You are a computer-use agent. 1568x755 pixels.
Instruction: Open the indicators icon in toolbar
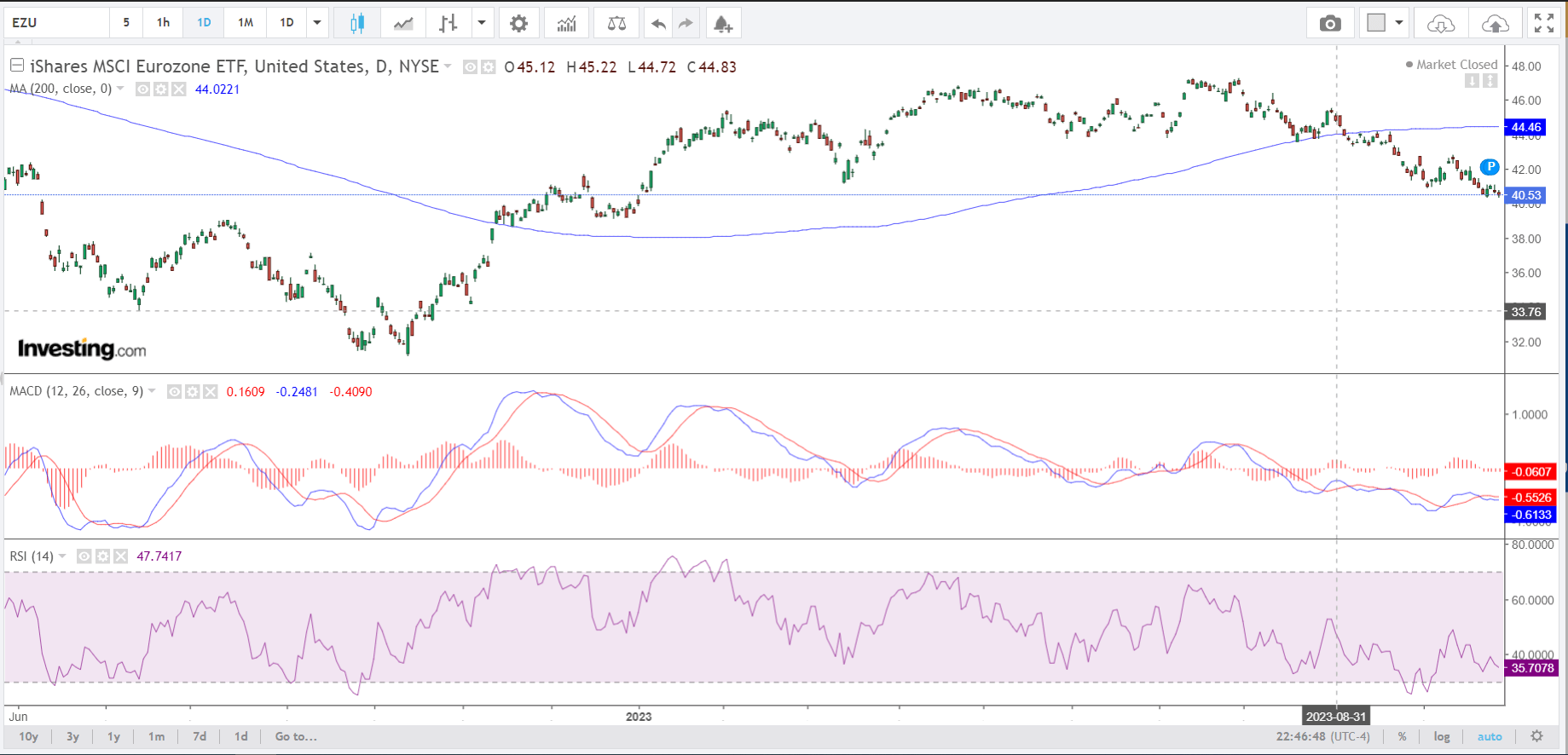pyautogui.click(x=566, y=23)
